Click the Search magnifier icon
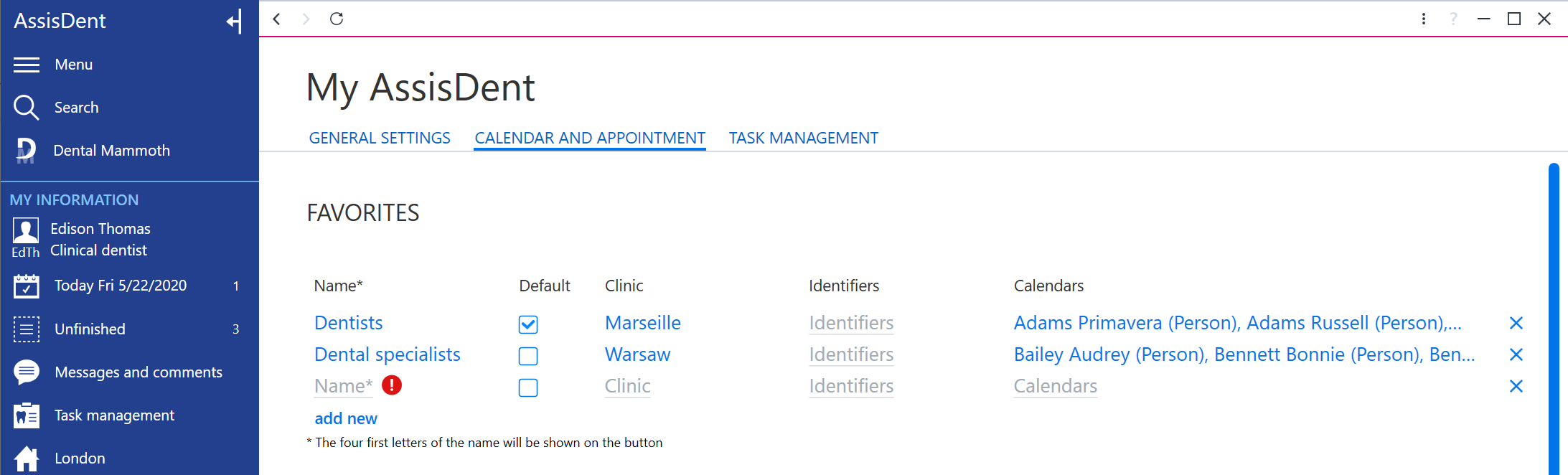1568x475 pixels. [27, 108]
